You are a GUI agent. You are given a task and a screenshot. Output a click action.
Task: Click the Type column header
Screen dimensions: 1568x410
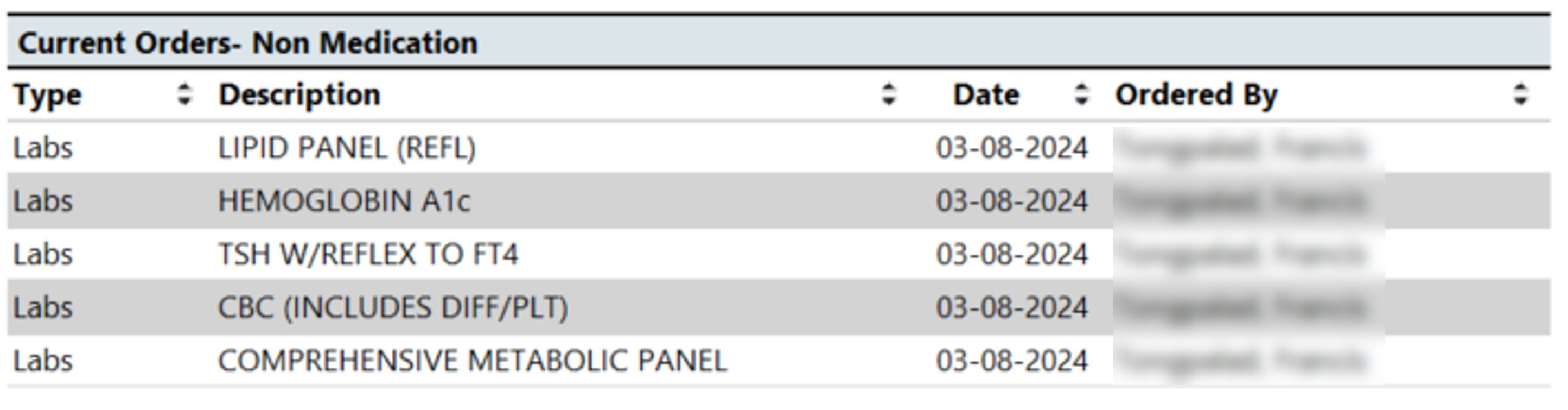tap(48, 96)
